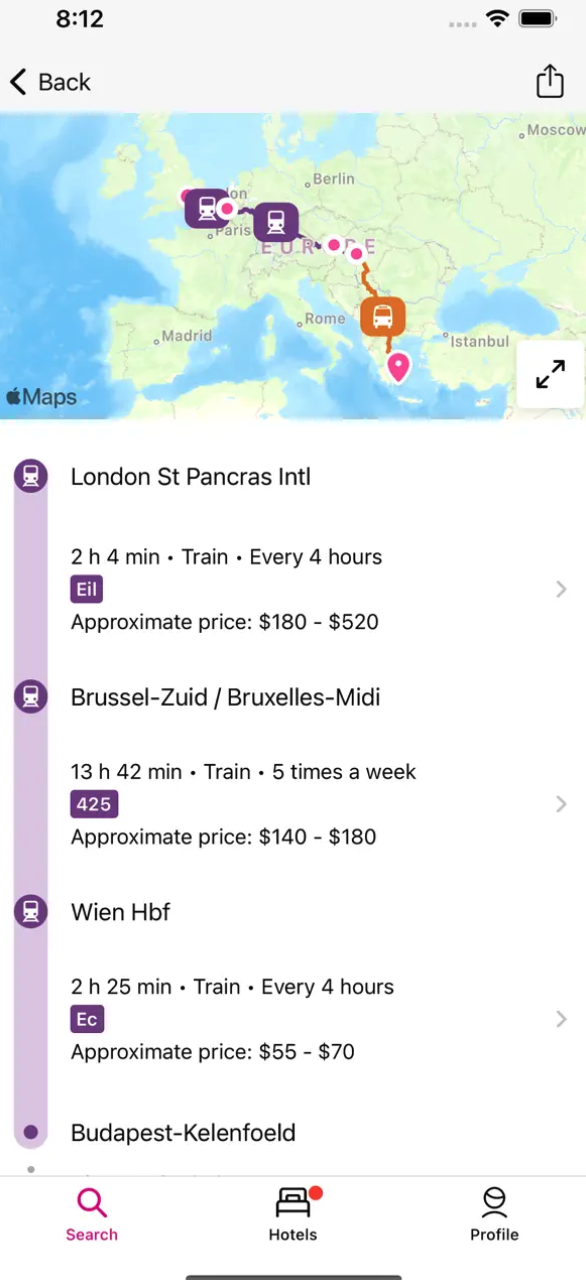Tap the orange bus marker on map
Screen dimensions: 586x1280
click(382, 316)
